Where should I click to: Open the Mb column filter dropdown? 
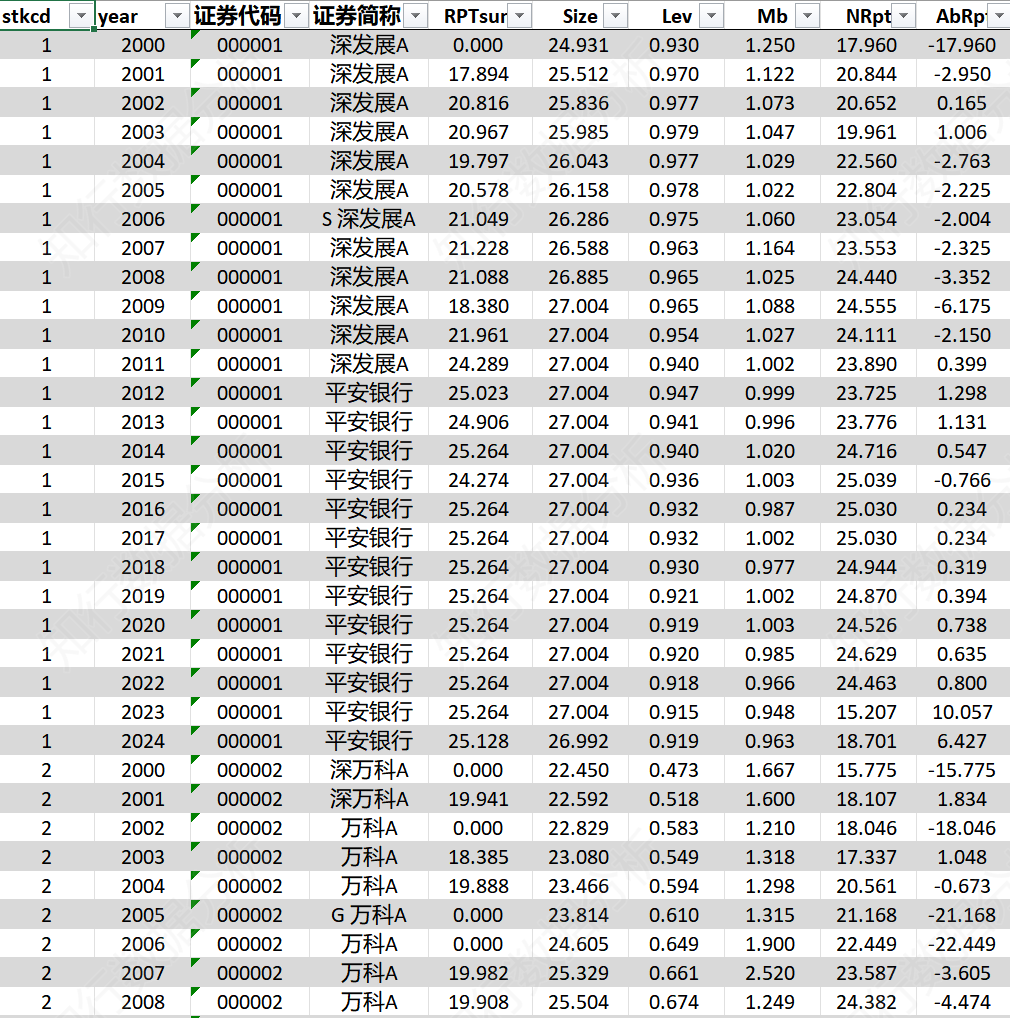pyautogui.click(x=807, y=16)
